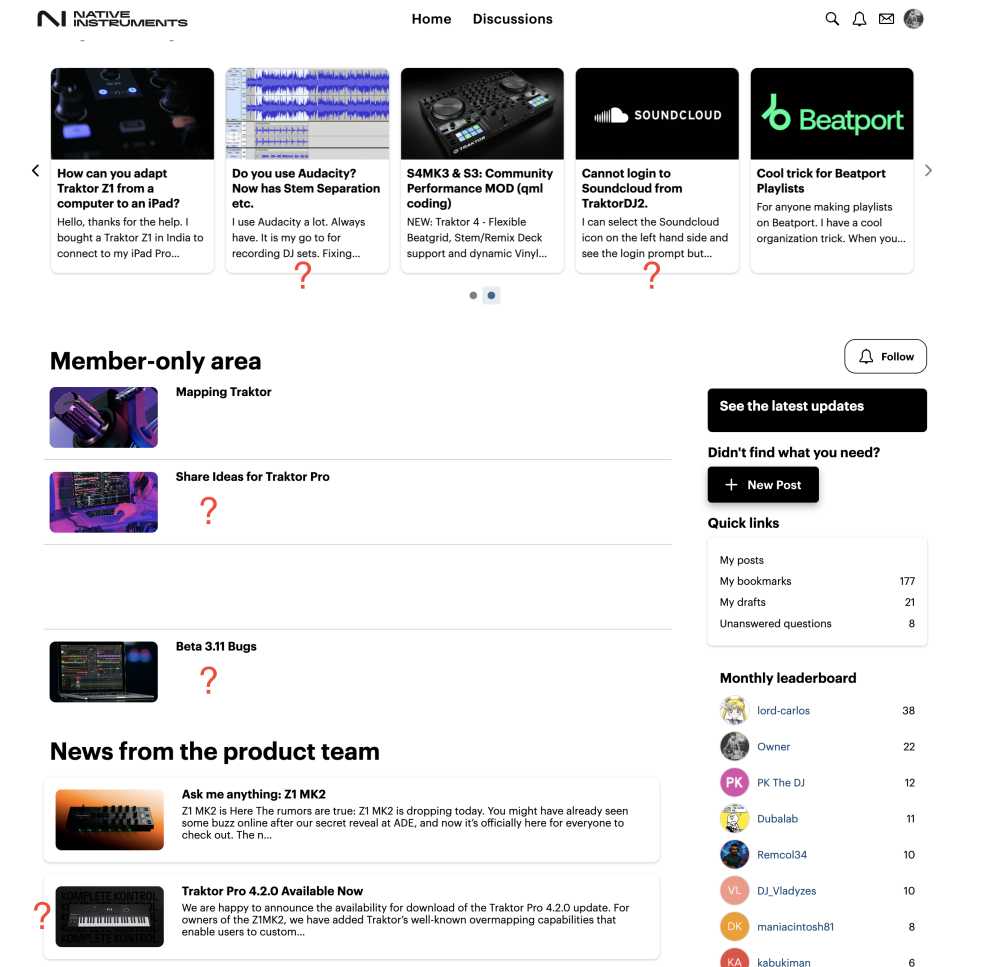Open Remcol34 leaderboard profile
The width and height of the screenshot is (1000, 967).
click(782, 855)
